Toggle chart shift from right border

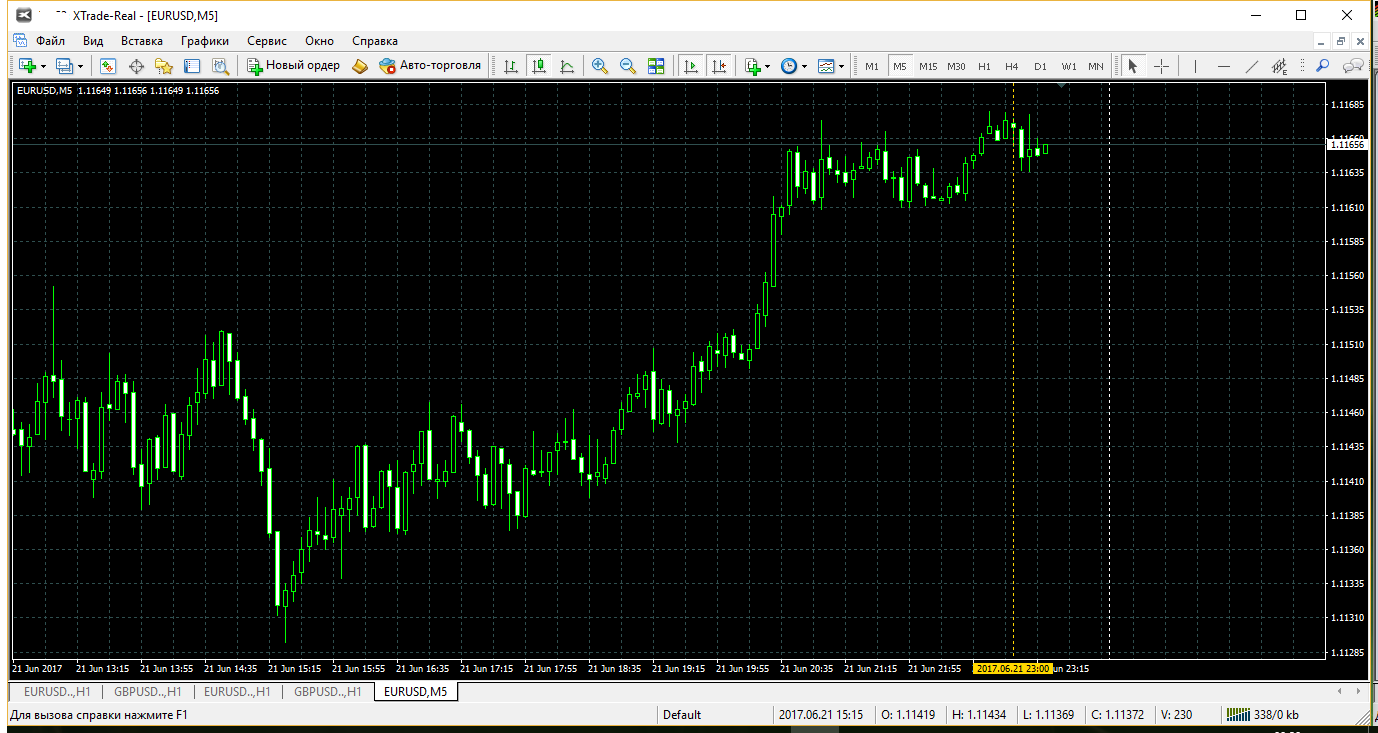718,66
